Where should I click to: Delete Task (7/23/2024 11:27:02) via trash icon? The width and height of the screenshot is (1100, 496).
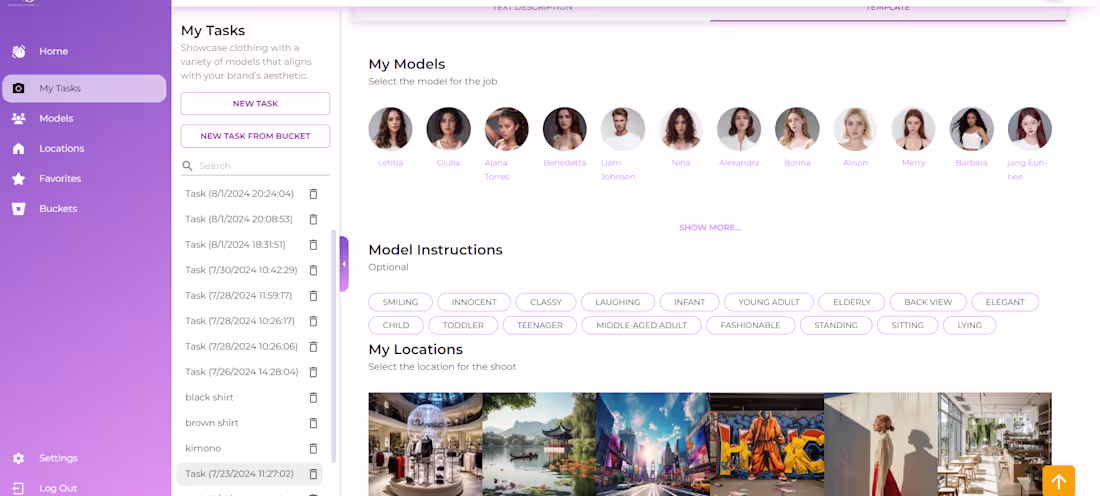point(314,474)
